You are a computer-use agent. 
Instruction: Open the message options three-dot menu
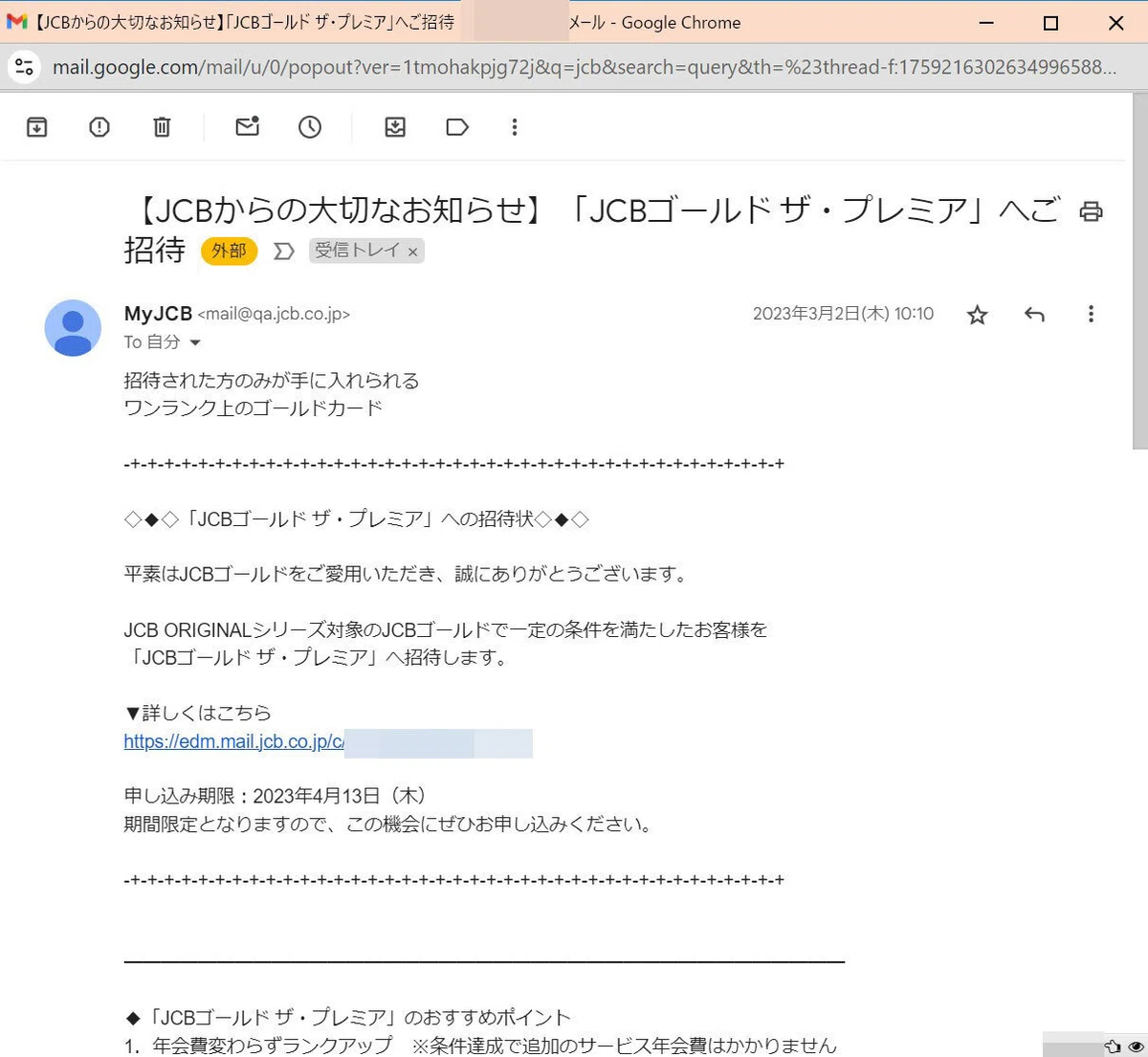(1091, 314)
